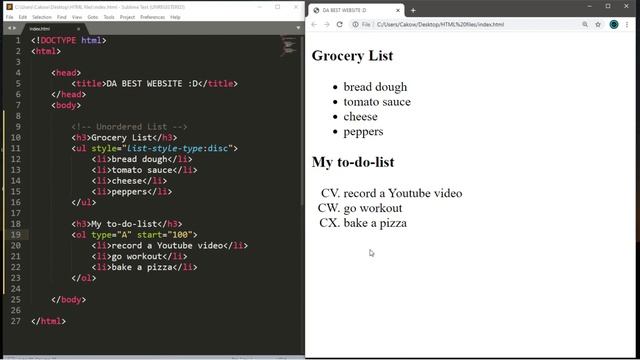Click the site info icon in address bar

(356, 24)
